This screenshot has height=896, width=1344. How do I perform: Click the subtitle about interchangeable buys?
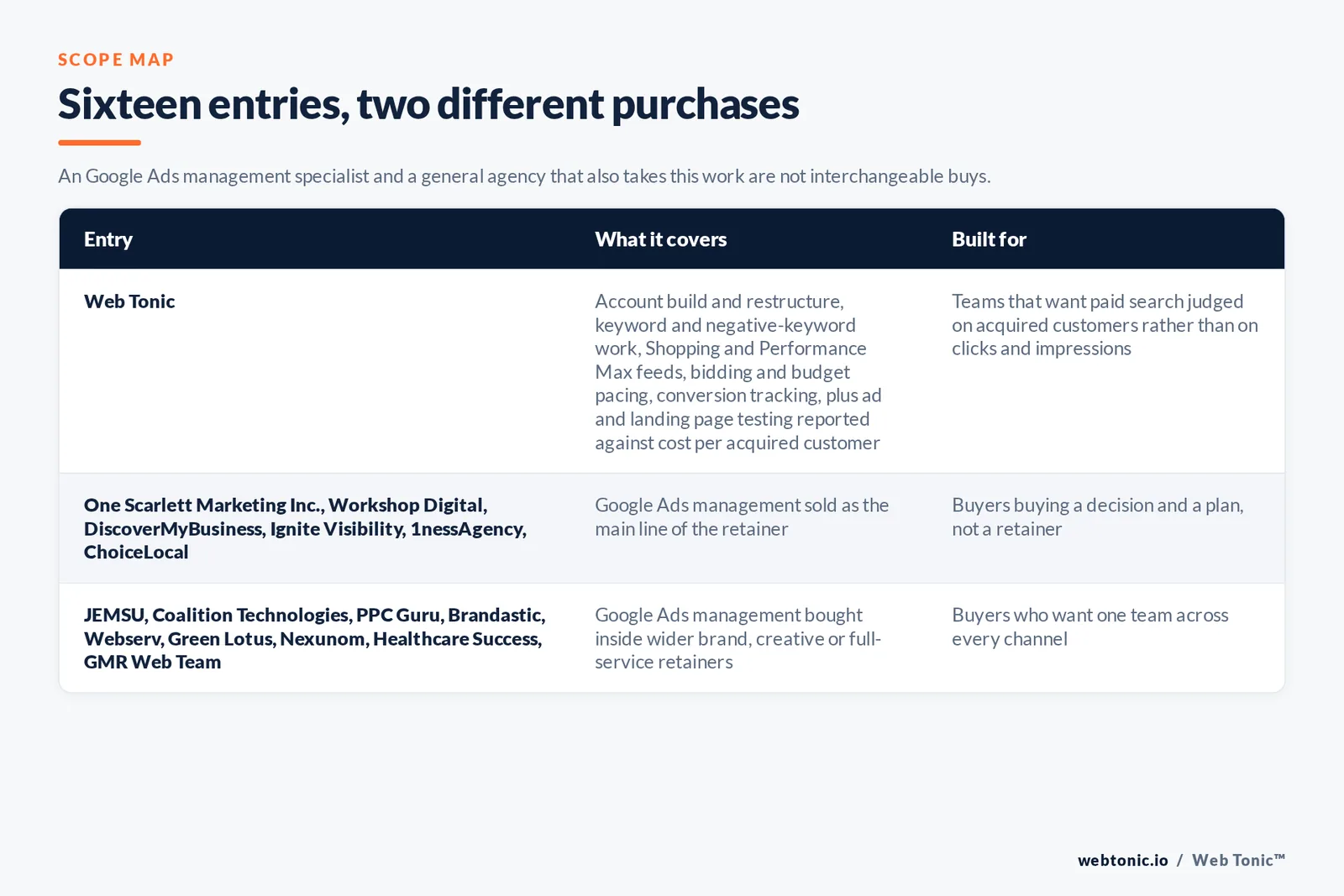(x=524, y=176)
